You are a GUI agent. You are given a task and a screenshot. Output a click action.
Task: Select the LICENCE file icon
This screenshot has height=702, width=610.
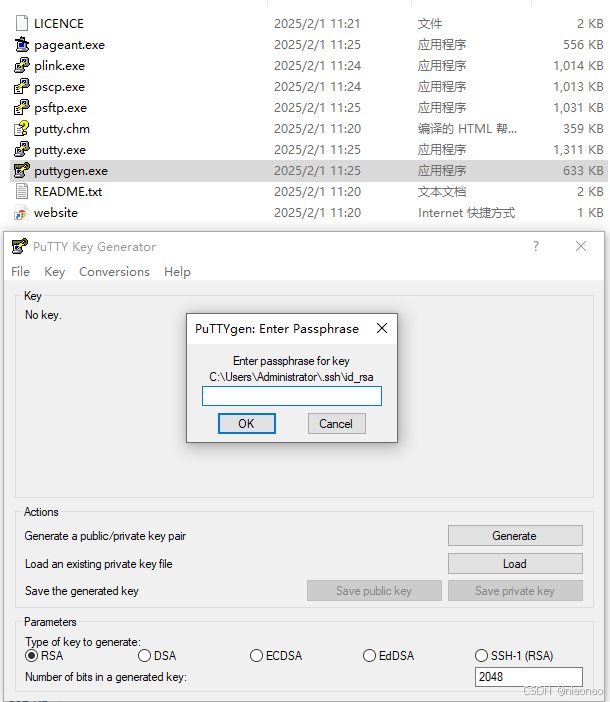[x=21, y=23]
